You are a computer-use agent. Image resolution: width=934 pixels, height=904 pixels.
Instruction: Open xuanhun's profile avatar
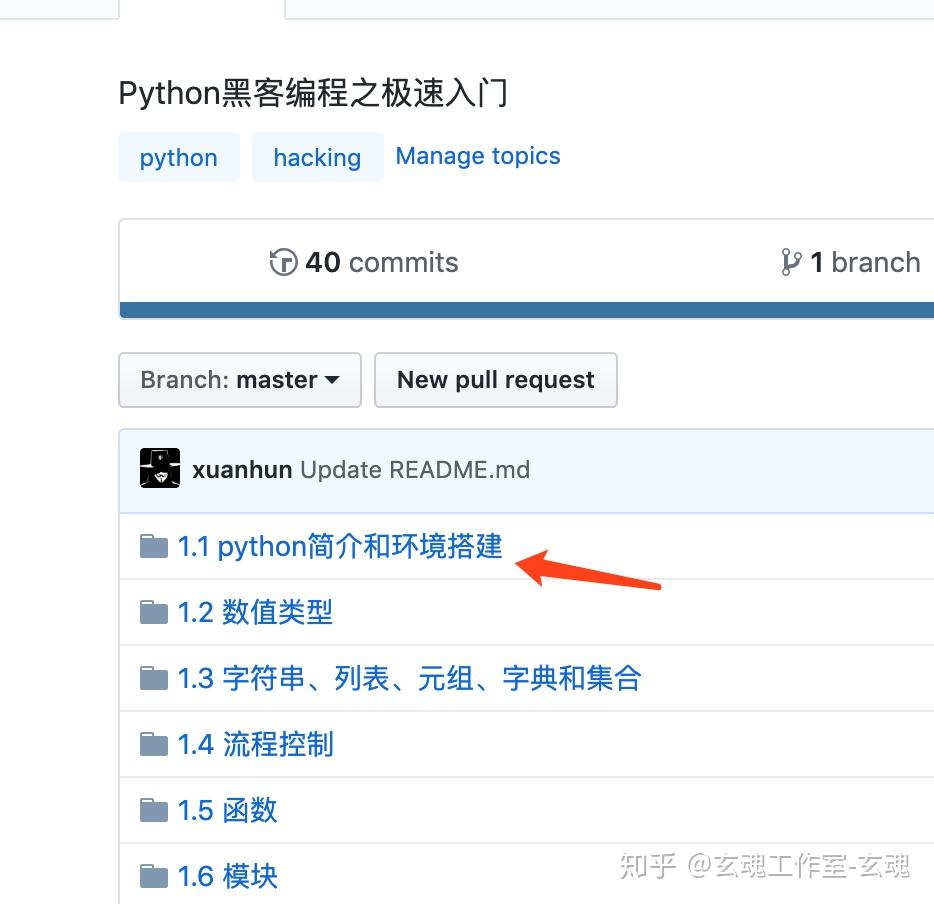click(160, 468)
